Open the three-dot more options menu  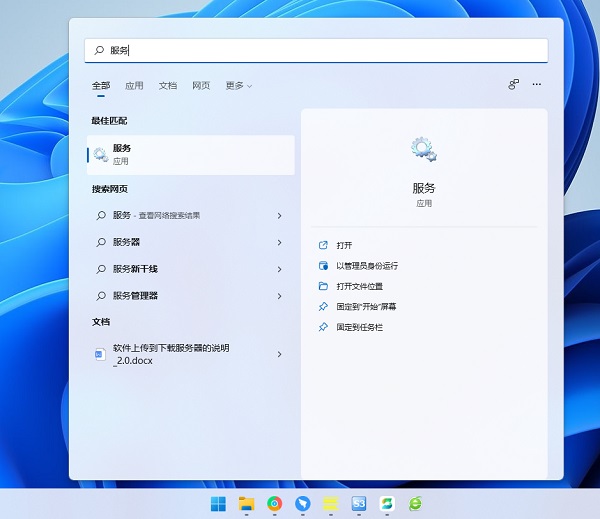pos(537,85)
